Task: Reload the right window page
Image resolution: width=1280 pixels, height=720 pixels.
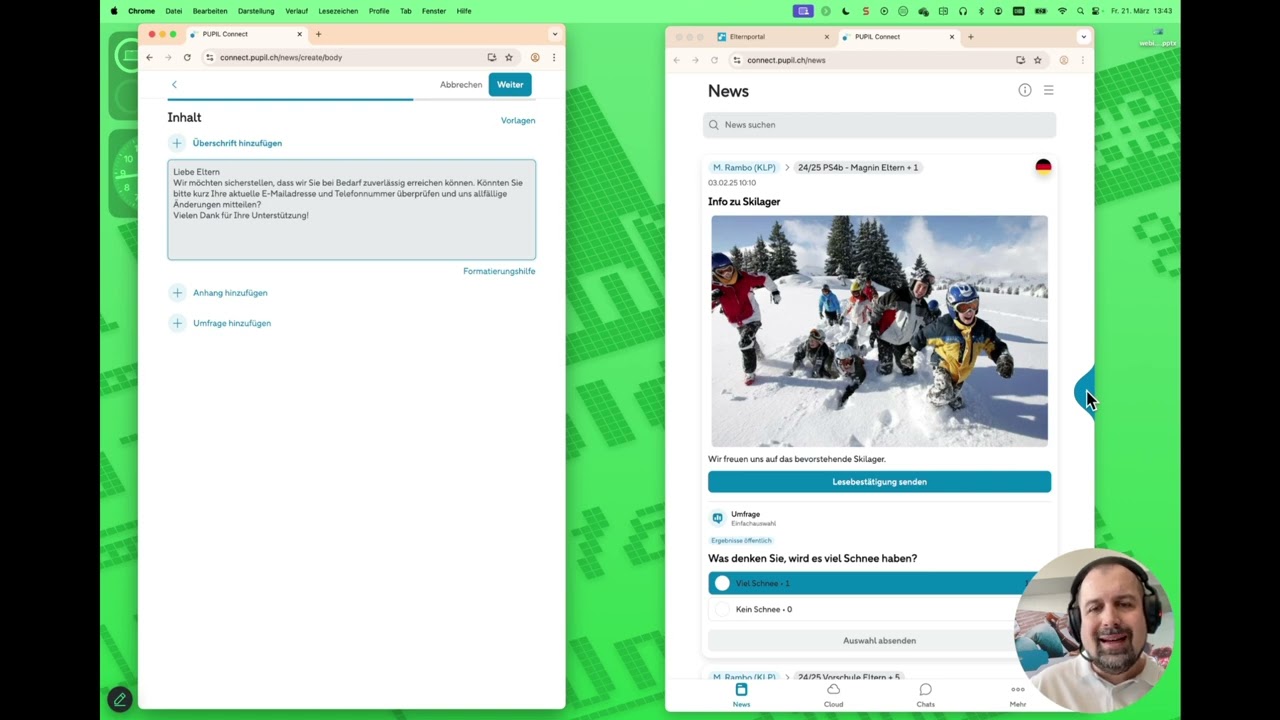Action: coord(714,60)
